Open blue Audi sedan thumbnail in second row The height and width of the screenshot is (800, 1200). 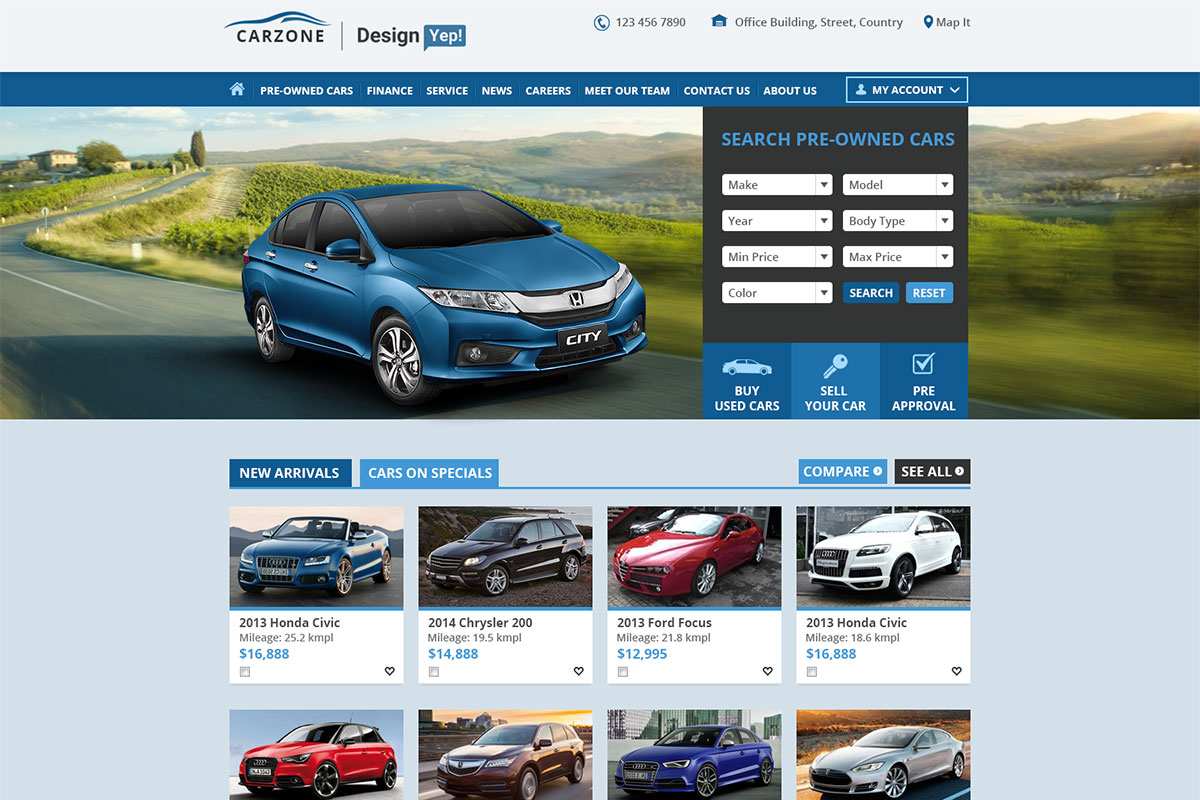694,755
